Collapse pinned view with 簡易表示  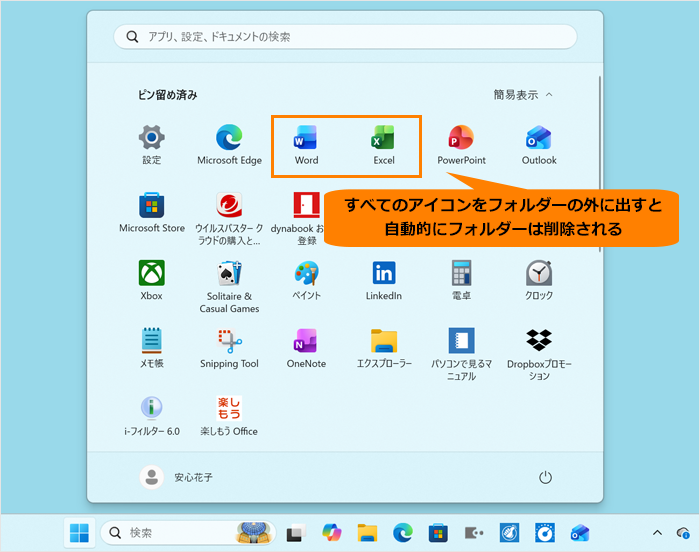pyautogui.click(x=523, y=95)
